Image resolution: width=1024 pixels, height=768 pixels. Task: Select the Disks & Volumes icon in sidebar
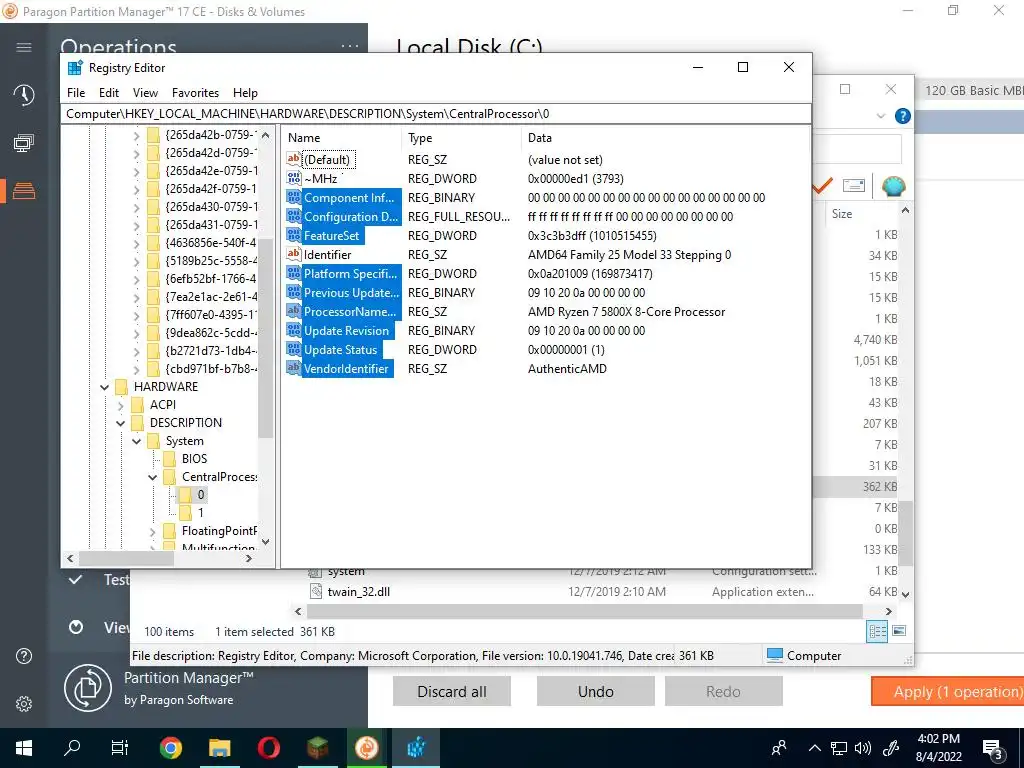[x=24, y=191]
